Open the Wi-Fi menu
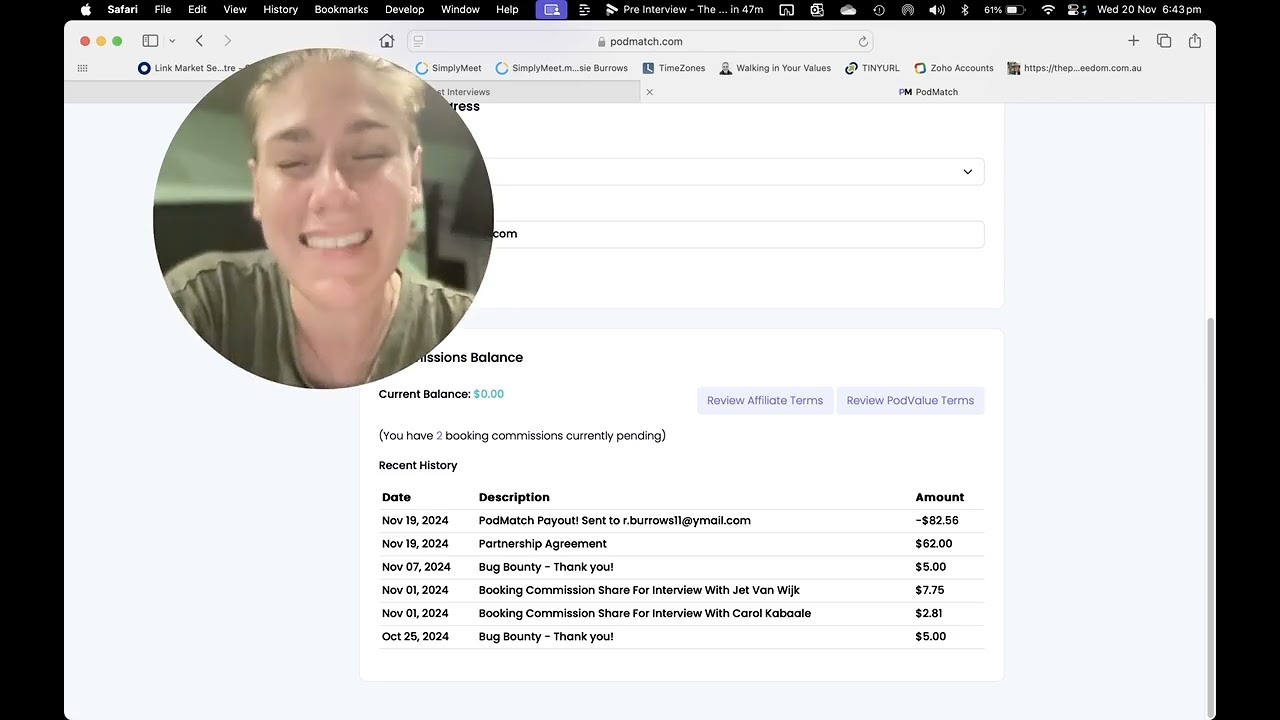Viewport: 1280px width, 720px height. click(1048, 10)
